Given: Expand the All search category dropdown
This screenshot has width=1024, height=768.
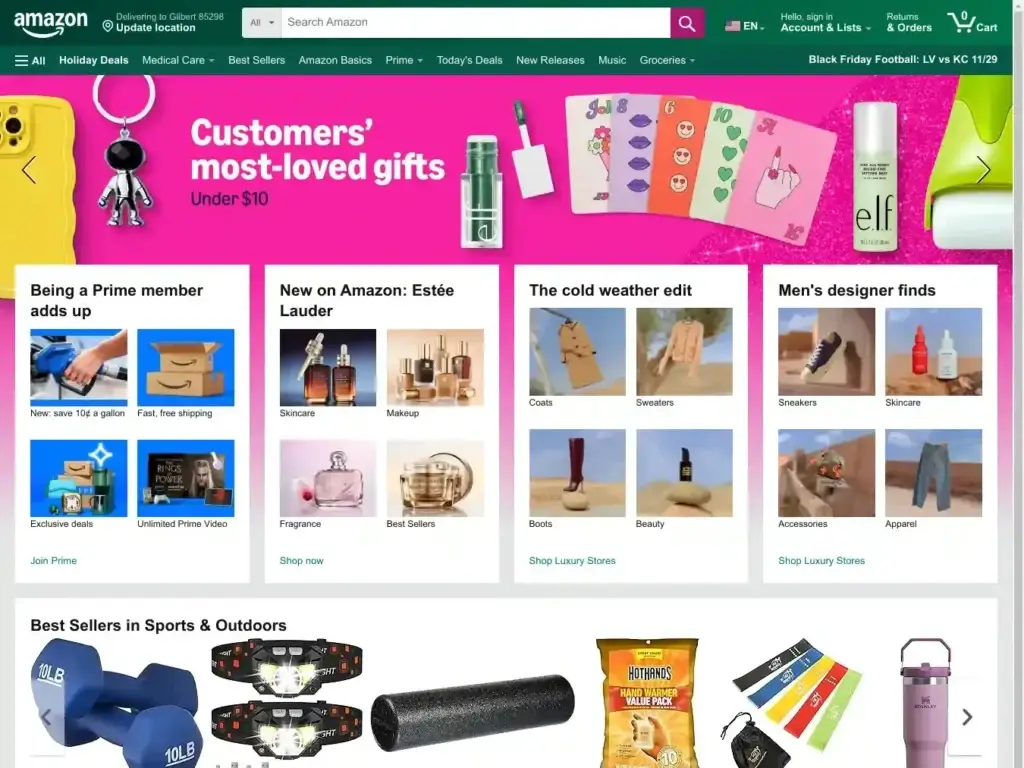Looking at the screenshot, I should 262,23.
